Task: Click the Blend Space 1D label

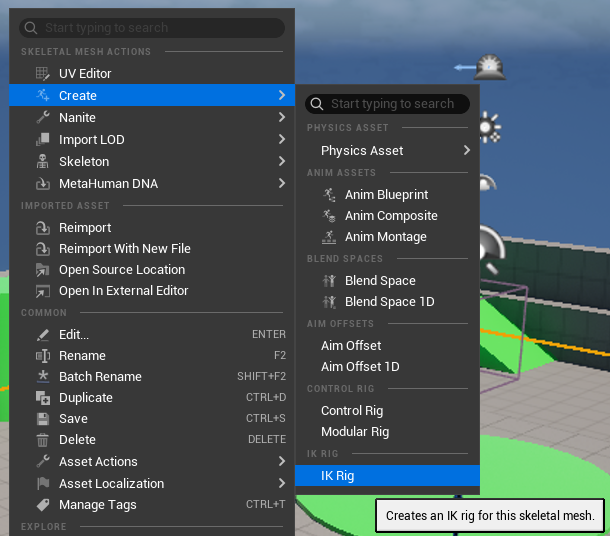Action: [x=389, y=301]
